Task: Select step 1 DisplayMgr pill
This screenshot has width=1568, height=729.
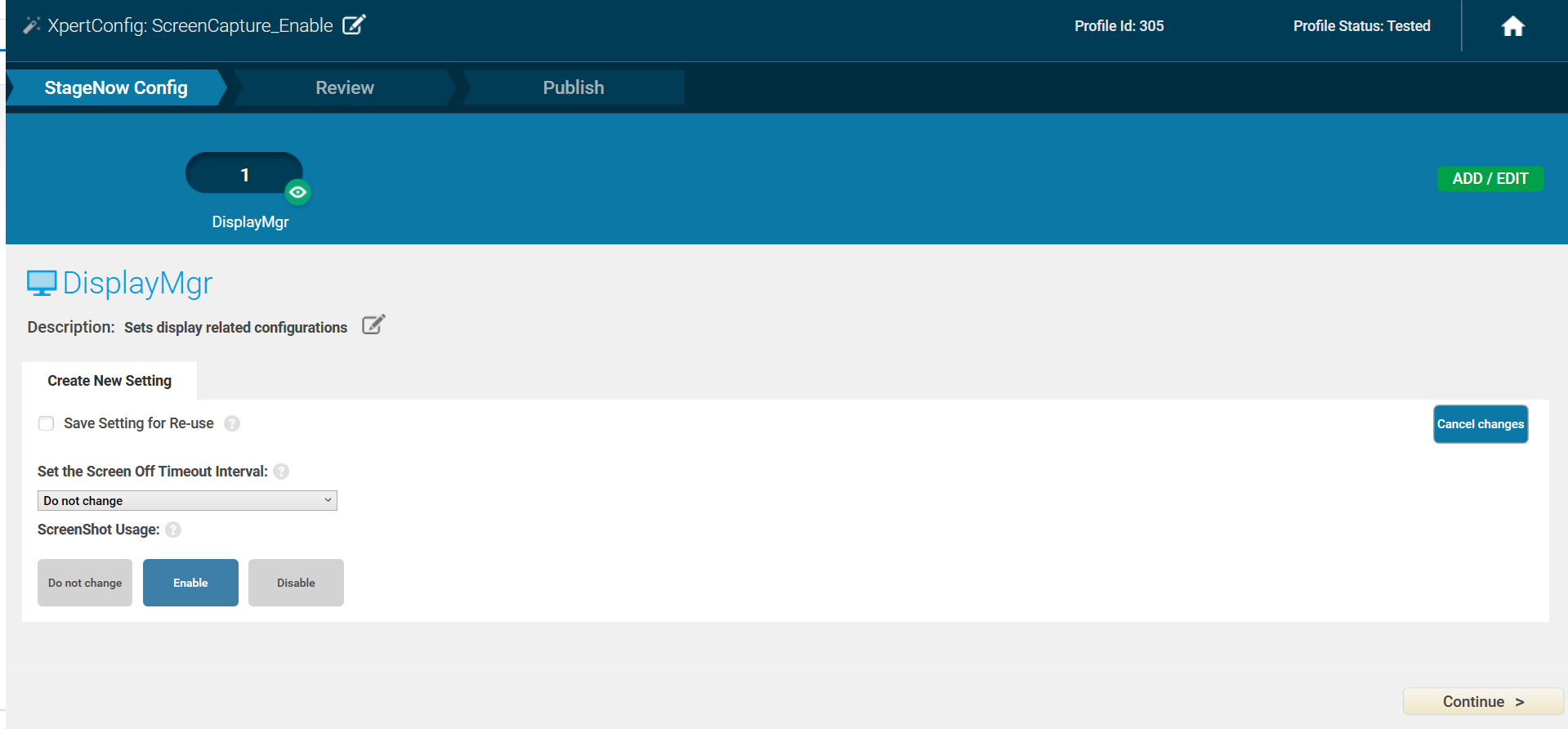Action: [244, 173]
